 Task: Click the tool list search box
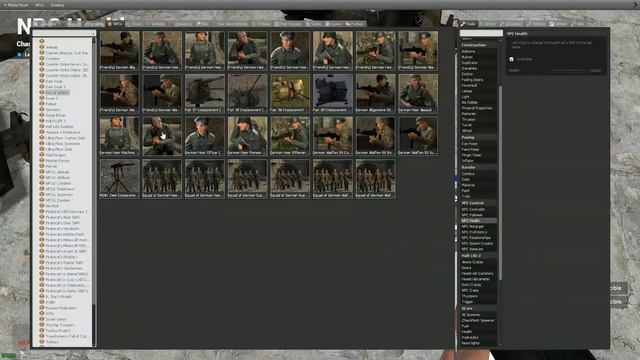(481, 33)
